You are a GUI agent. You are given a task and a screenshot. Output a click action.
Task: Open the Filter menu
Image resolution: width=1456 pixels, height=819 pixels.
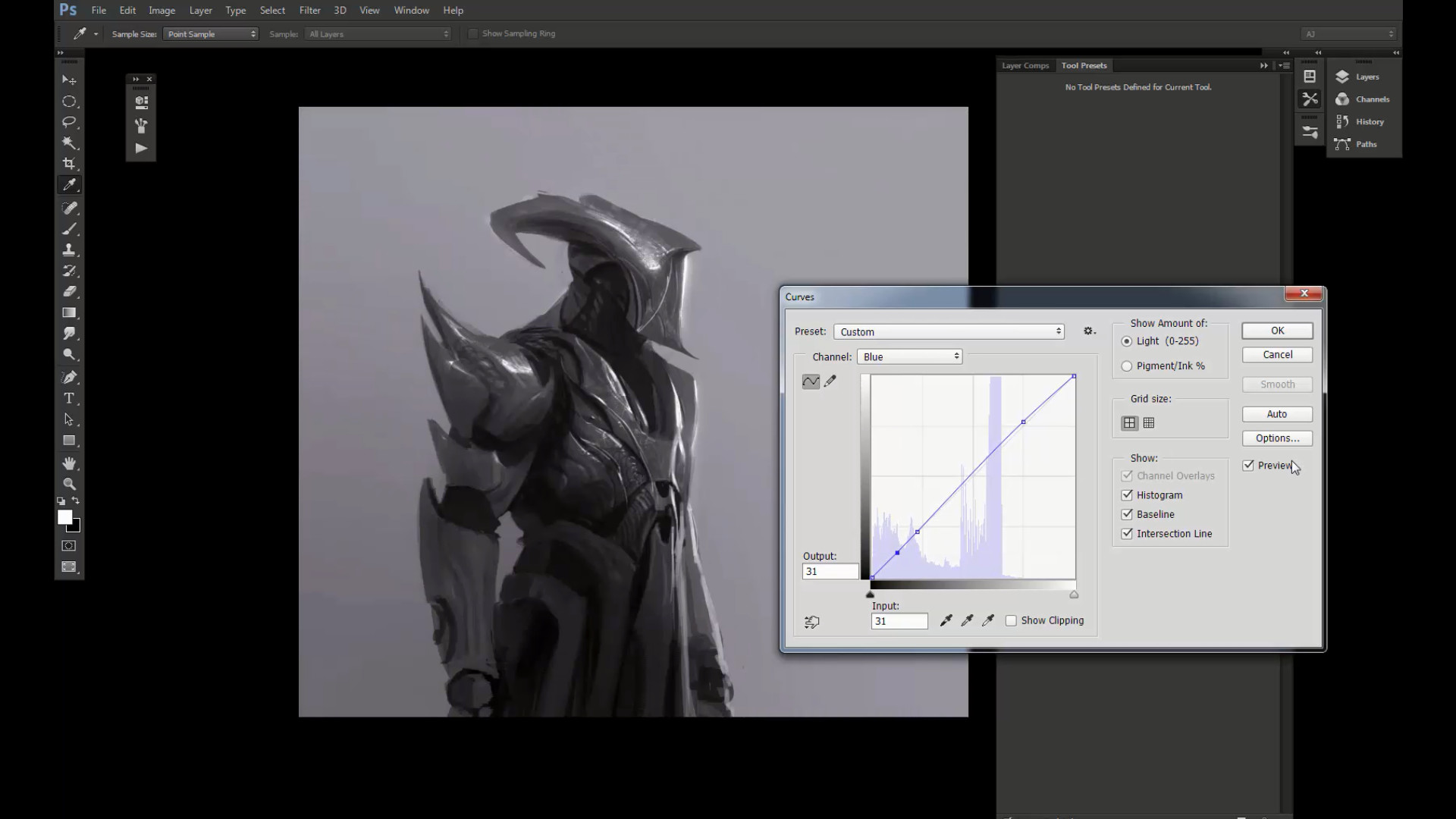309,10
